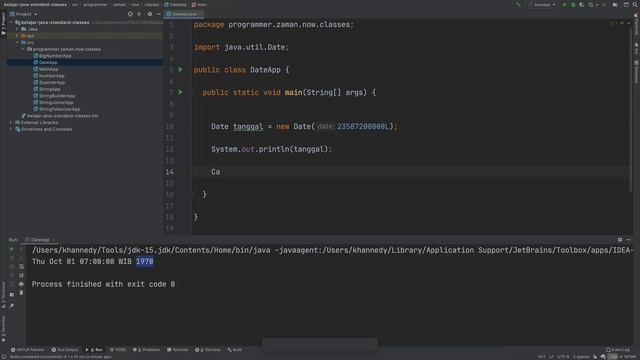This screenshot has height=360, width=640.
Task: Click the Clear All trash icon in Run console
Action: point(21,293)
